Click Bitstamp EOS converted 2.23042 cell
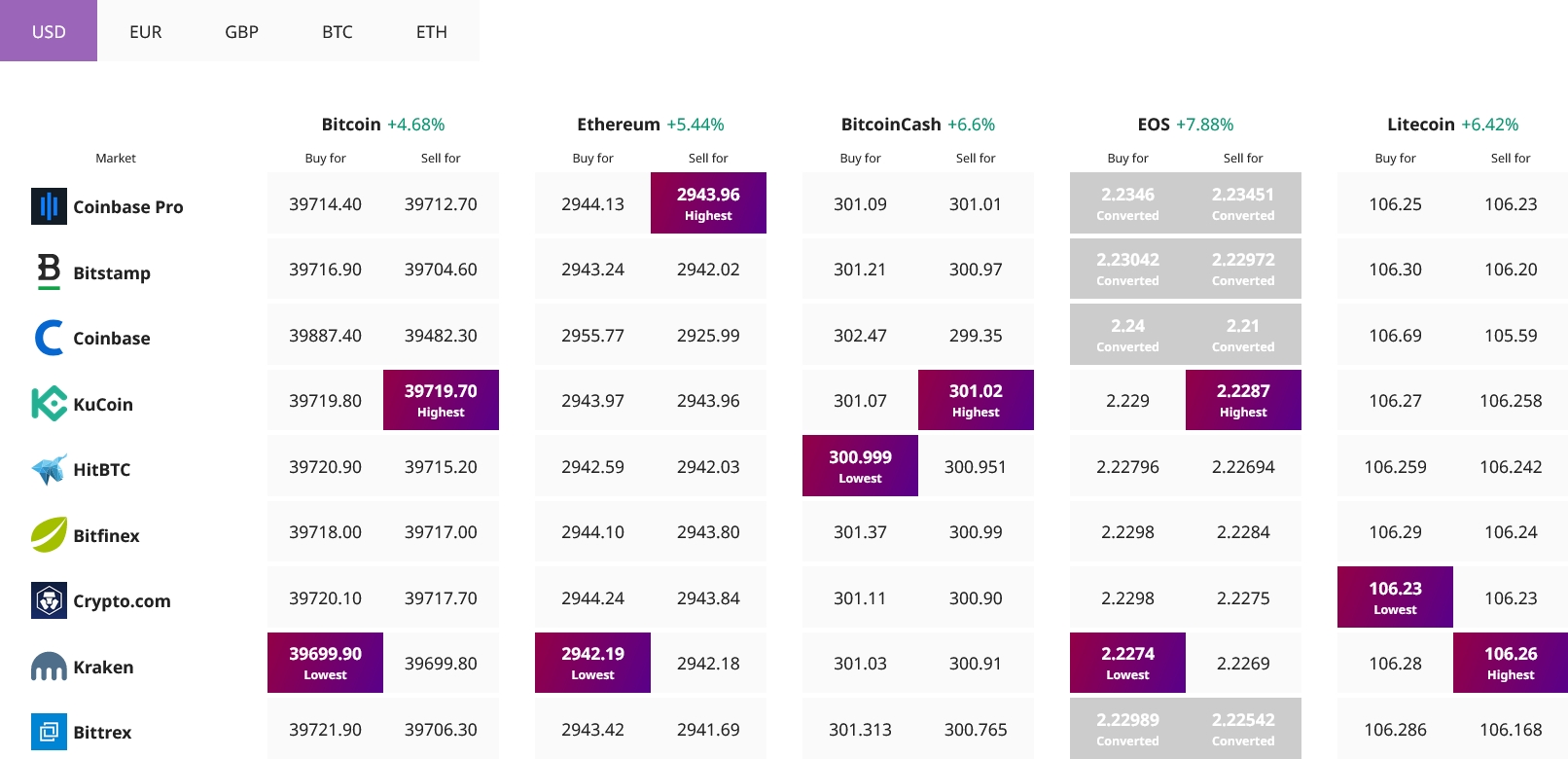This screenshot has height=759, width=1568. click(1127, 269)
